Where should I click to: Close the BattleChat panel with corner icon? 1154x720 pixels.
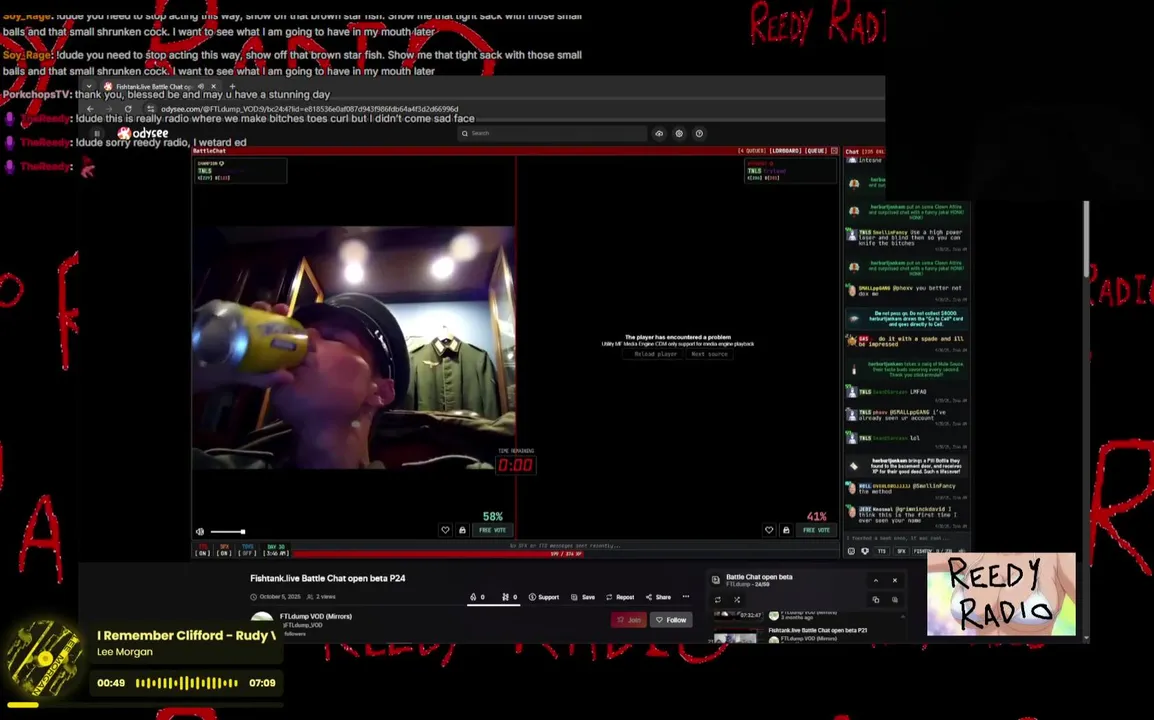click(834, 151)
